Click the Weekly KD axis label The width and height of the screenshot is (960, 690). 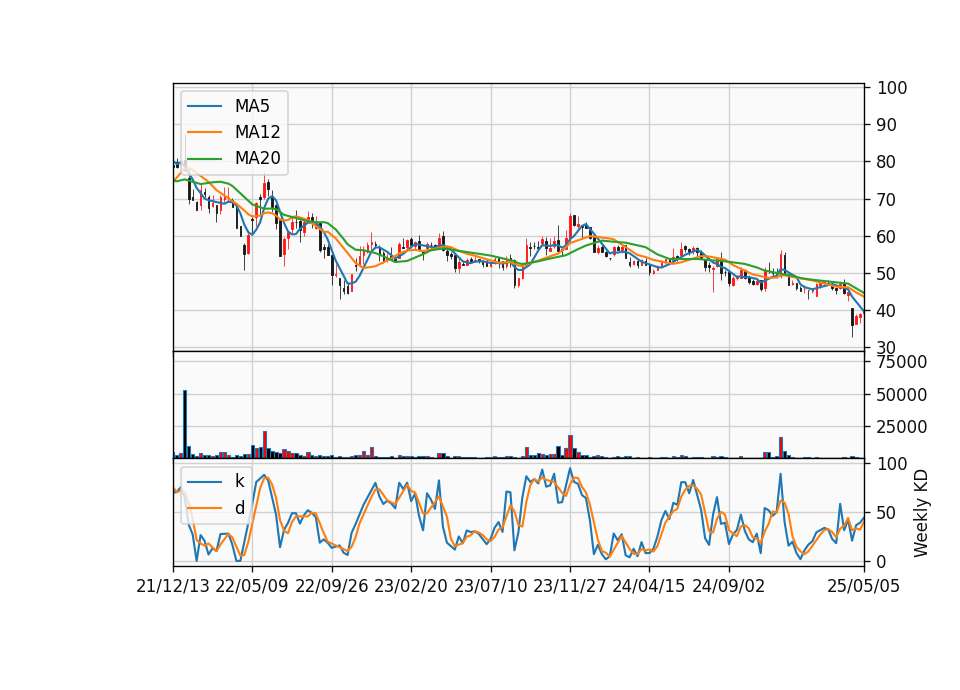(920, 513)
